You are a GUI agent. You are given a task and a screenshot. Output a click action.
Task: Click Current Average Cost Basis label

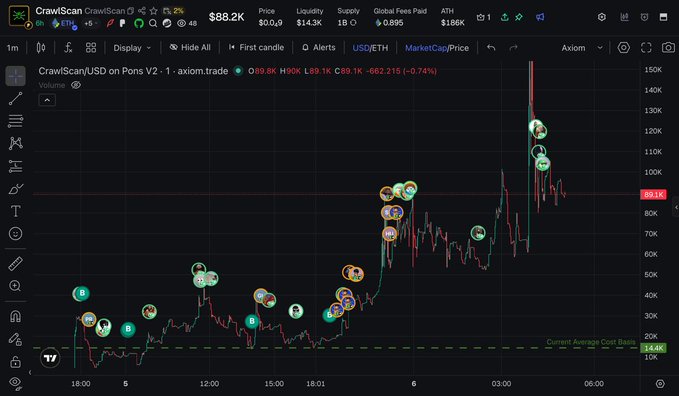click(x=591, y=342)
